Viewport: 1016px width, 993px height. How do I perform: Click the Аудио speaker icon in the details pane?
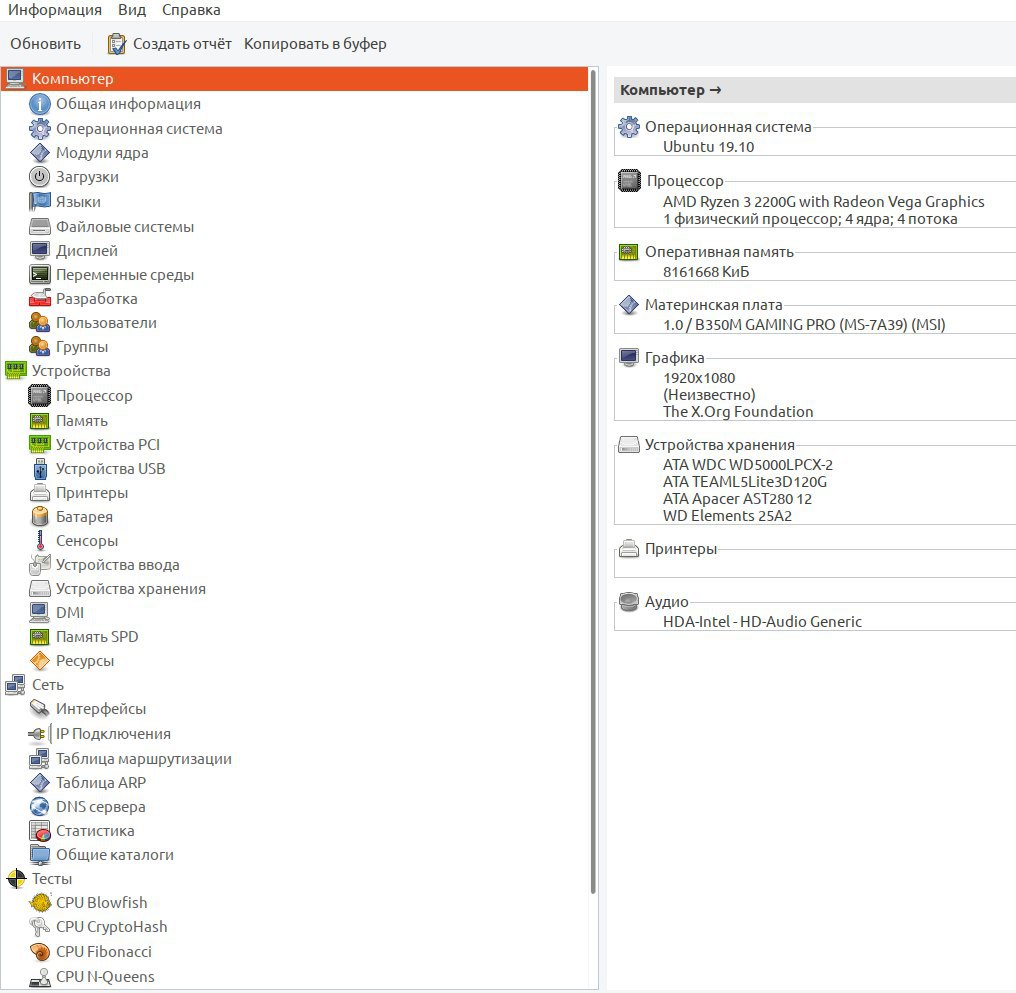629,602
